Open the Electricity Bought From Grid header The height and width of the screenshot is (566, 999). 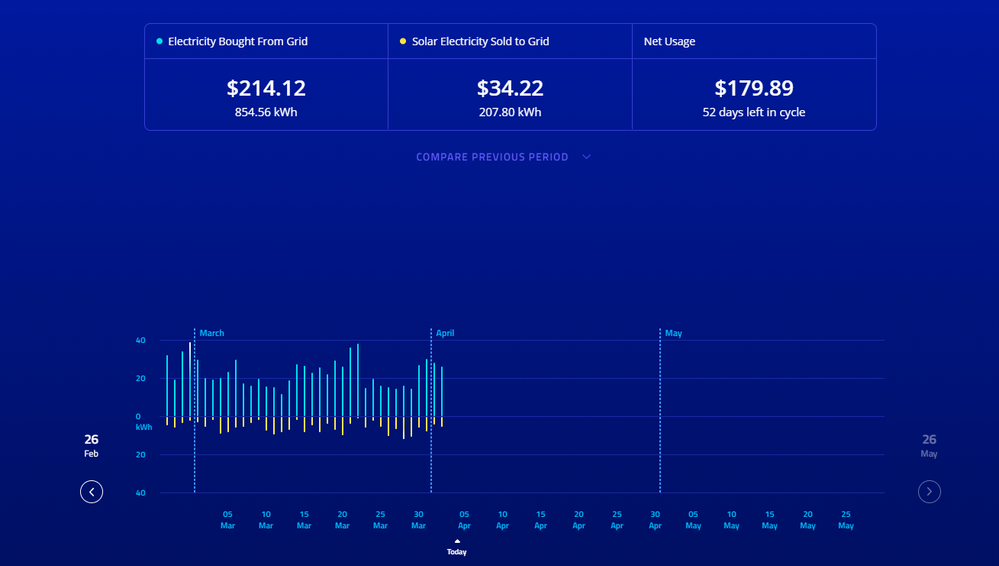pos(238,42)
